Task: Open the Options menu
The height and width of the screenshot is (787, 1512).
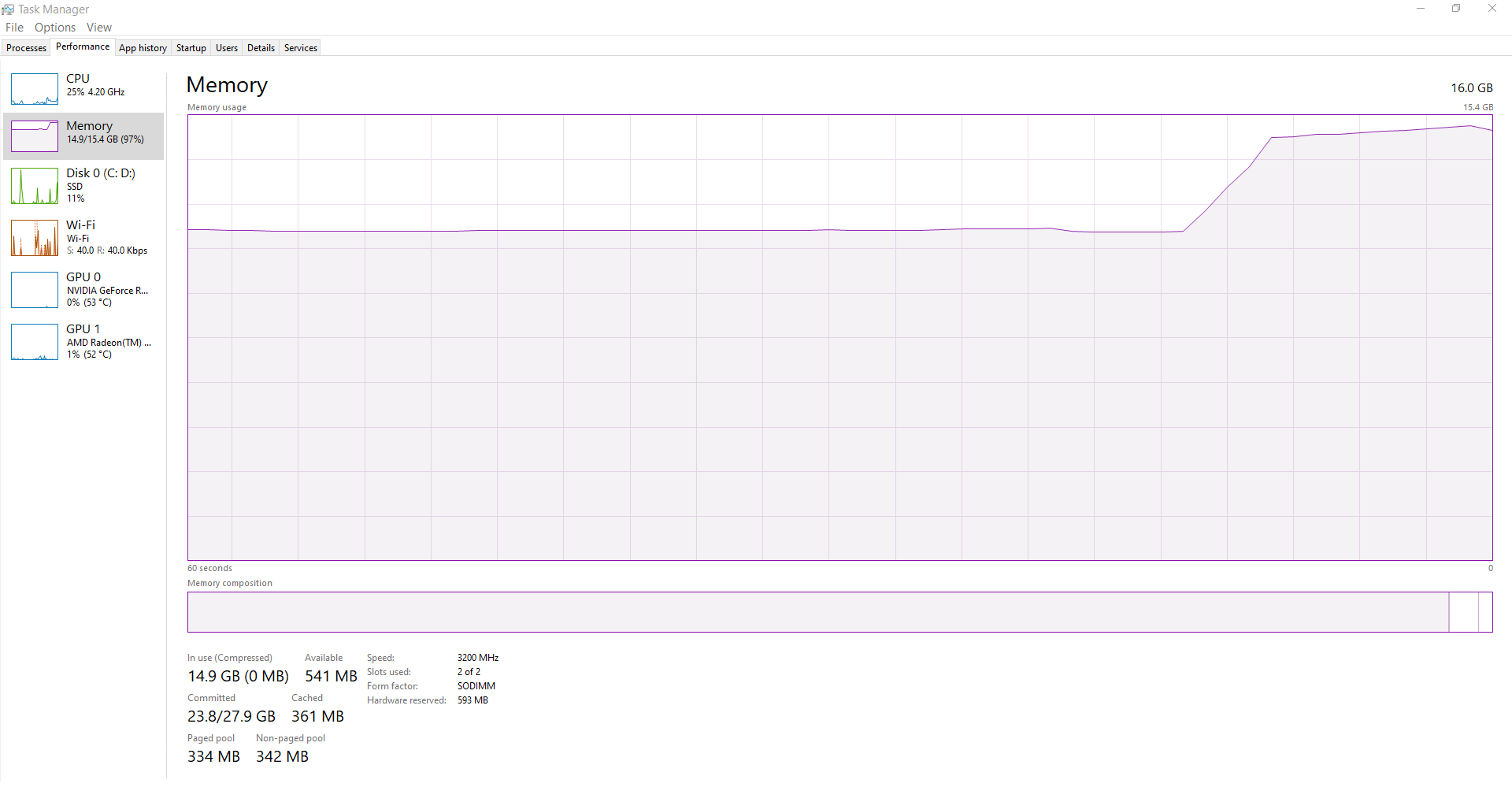Action: (x=54, y=27)
